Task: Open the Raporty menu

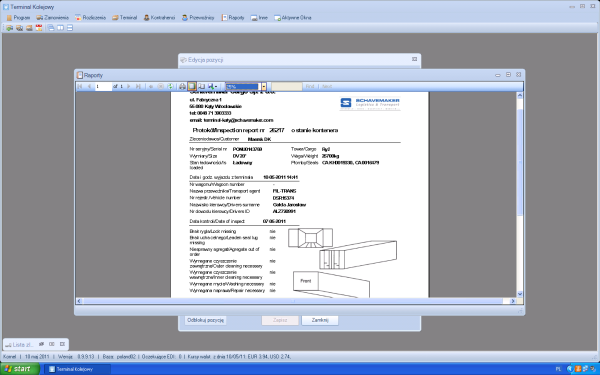Action: click(233, 18)
